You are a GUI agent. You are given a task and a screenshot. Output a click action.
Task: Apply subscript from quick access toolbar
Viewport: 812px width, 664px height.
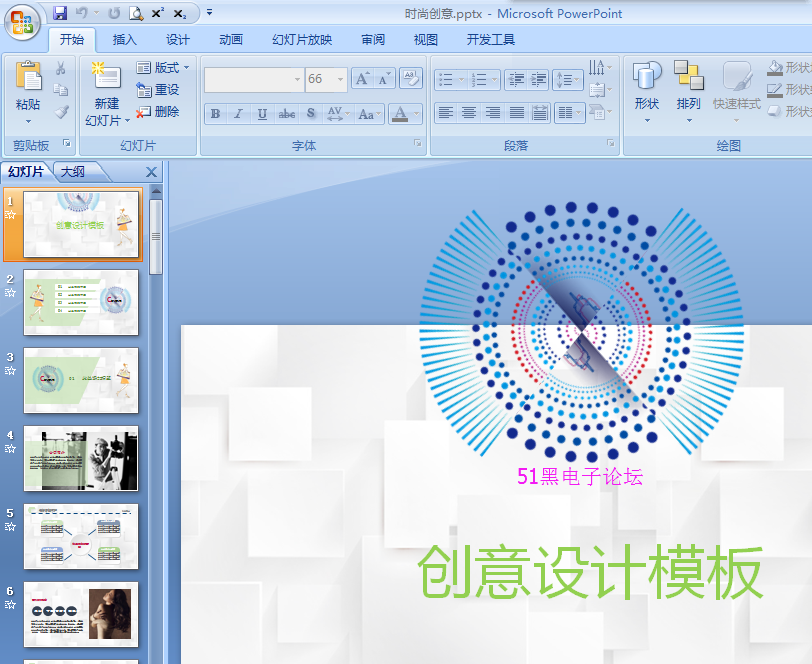click(180, 13)
